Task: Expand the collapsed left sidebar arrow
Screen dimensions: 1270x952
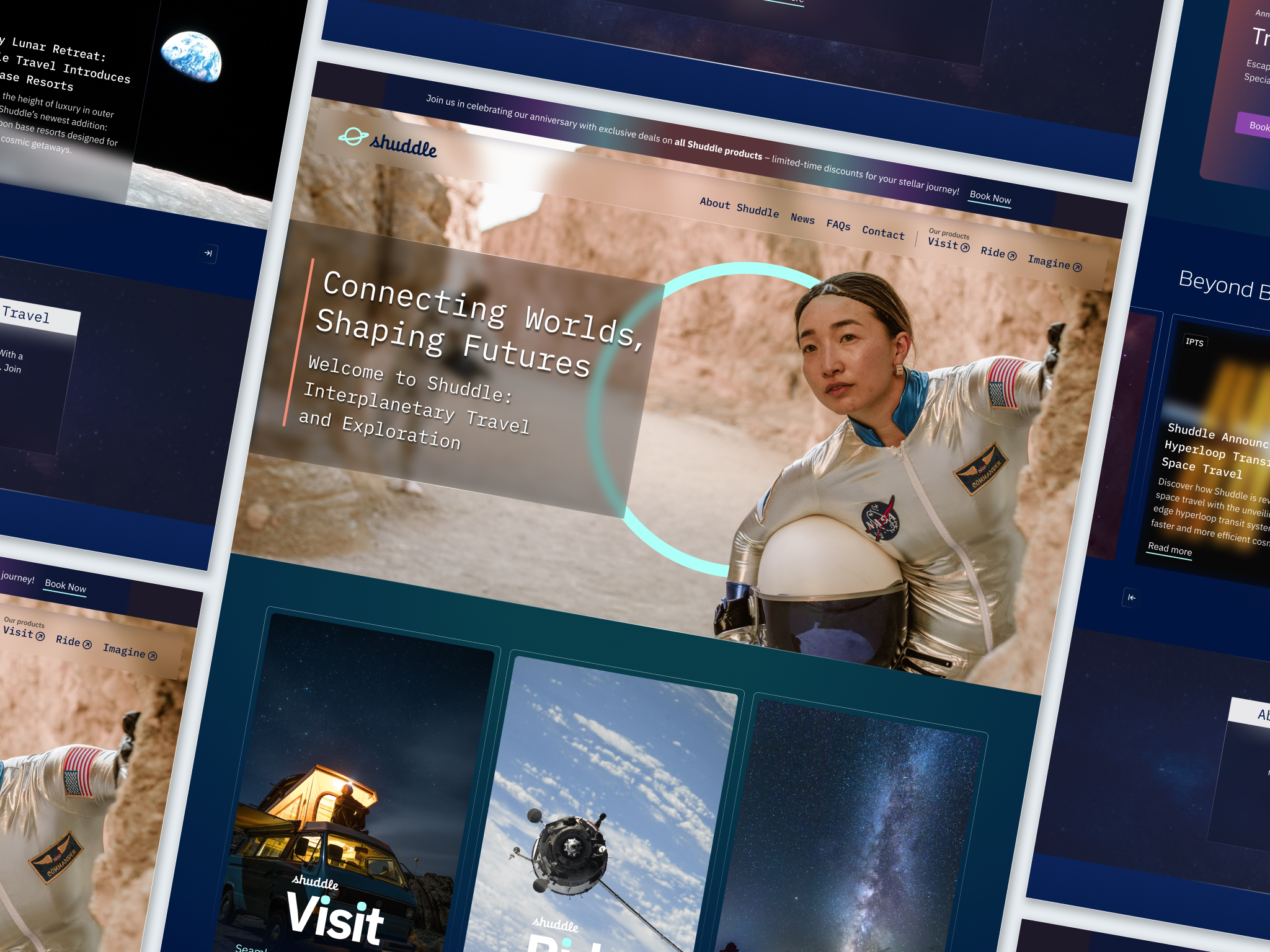Action: coord(208,254)
